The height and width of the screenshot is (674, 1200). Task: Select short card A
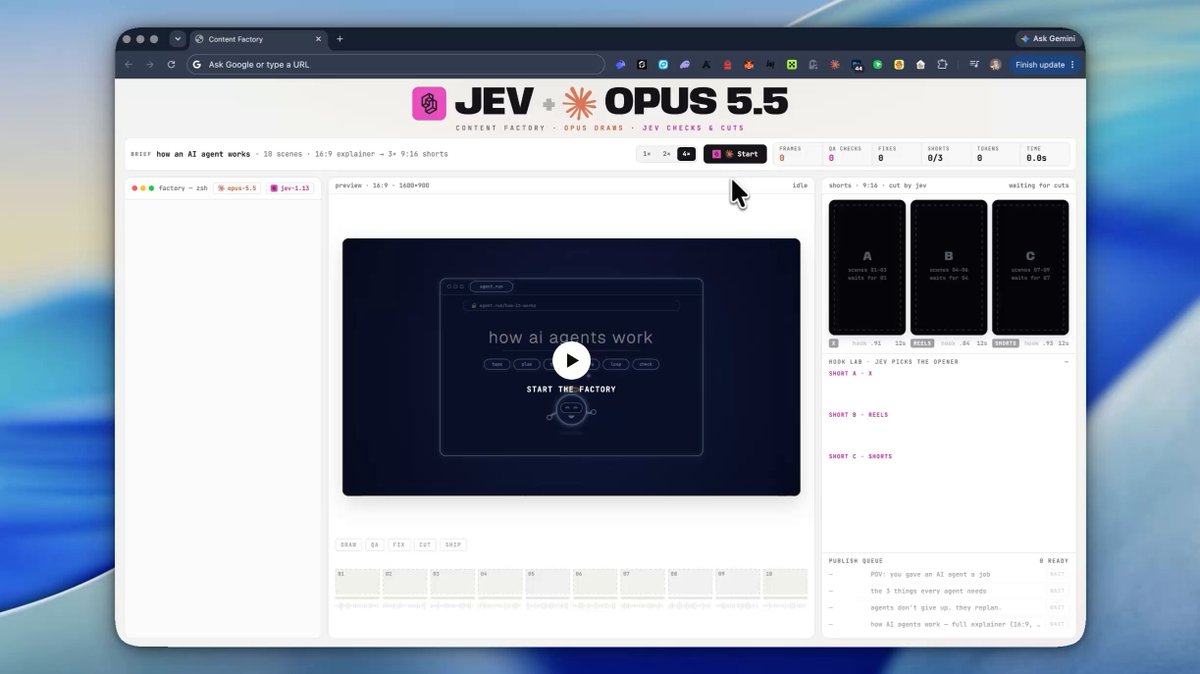click(867, 267)
